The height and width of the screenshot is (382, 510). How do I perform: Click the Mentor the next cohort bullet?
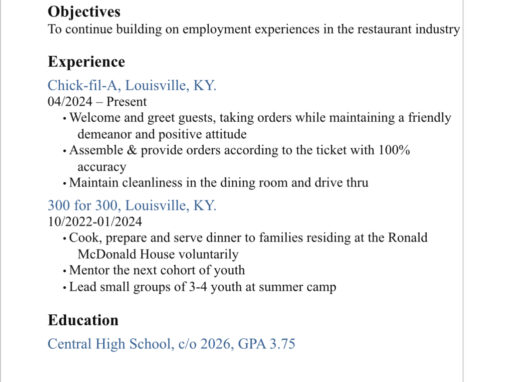[x=157, y=270]
